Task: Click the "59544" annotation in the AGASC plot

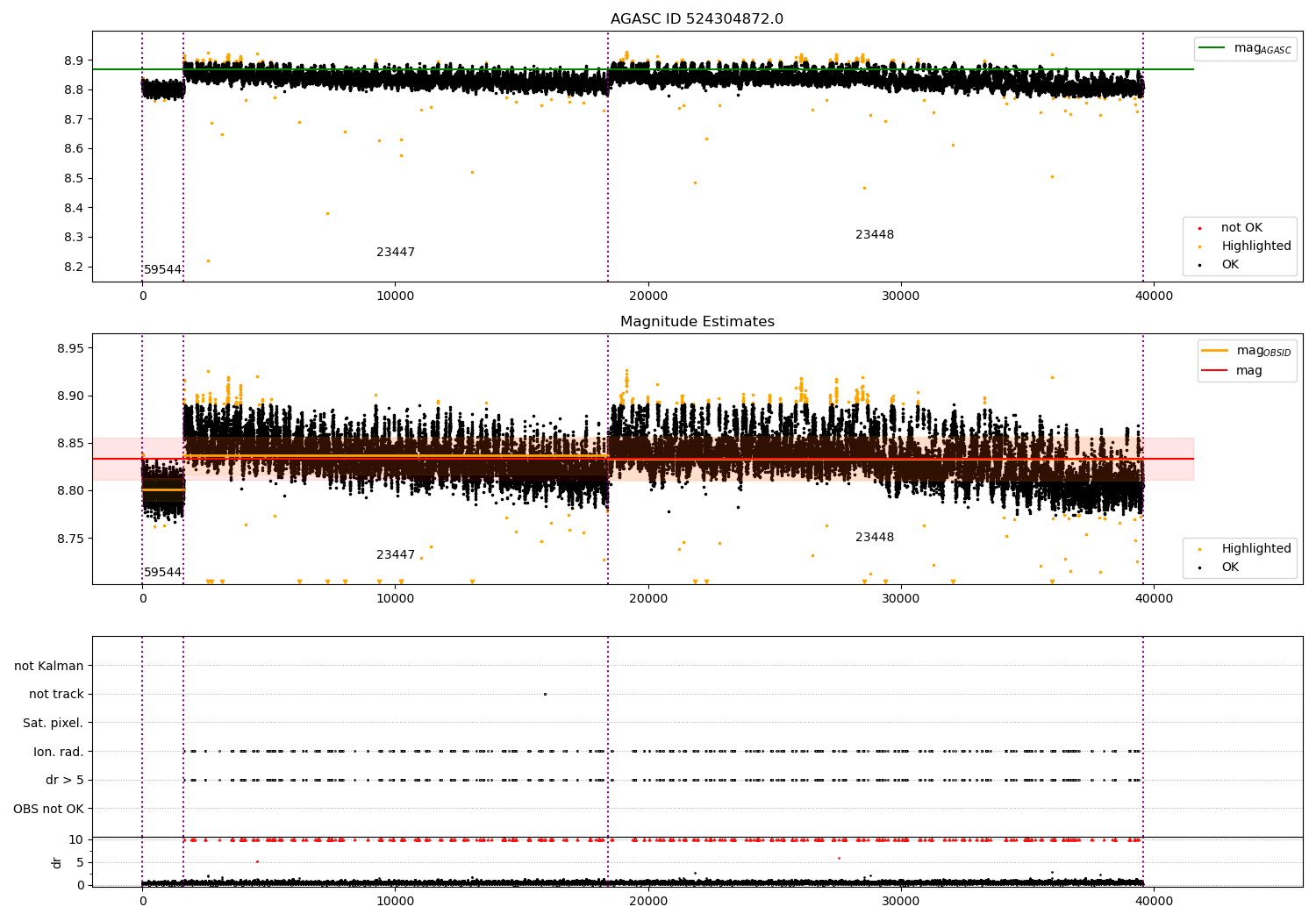Action: point(163,270)
